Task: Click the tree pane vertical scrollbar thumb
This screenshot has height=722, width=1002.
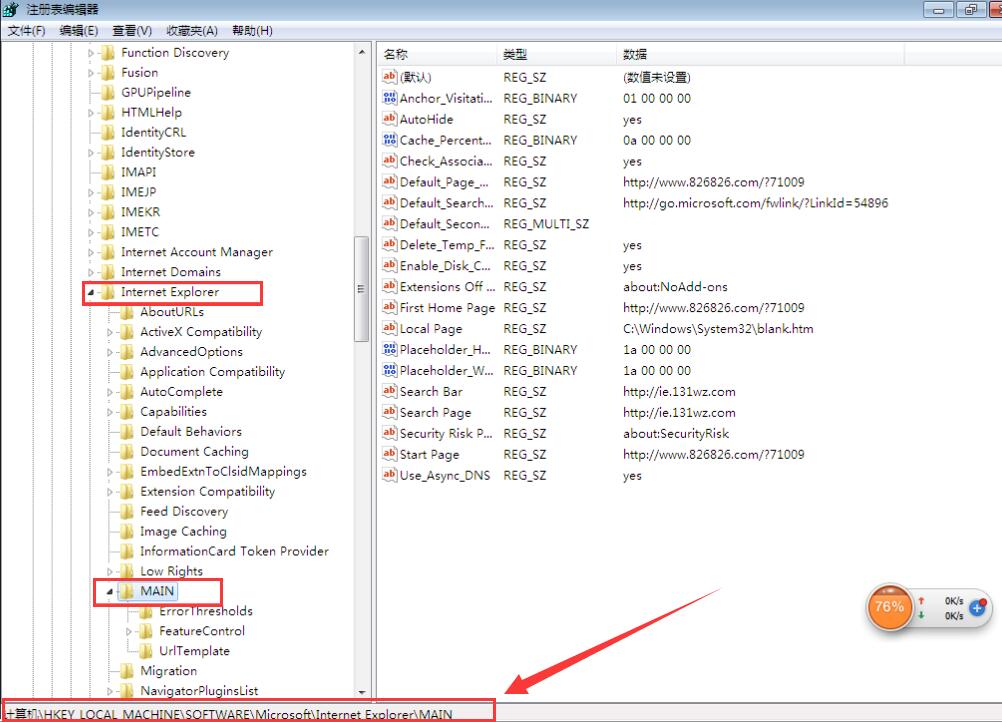Action: click(362, 289)
